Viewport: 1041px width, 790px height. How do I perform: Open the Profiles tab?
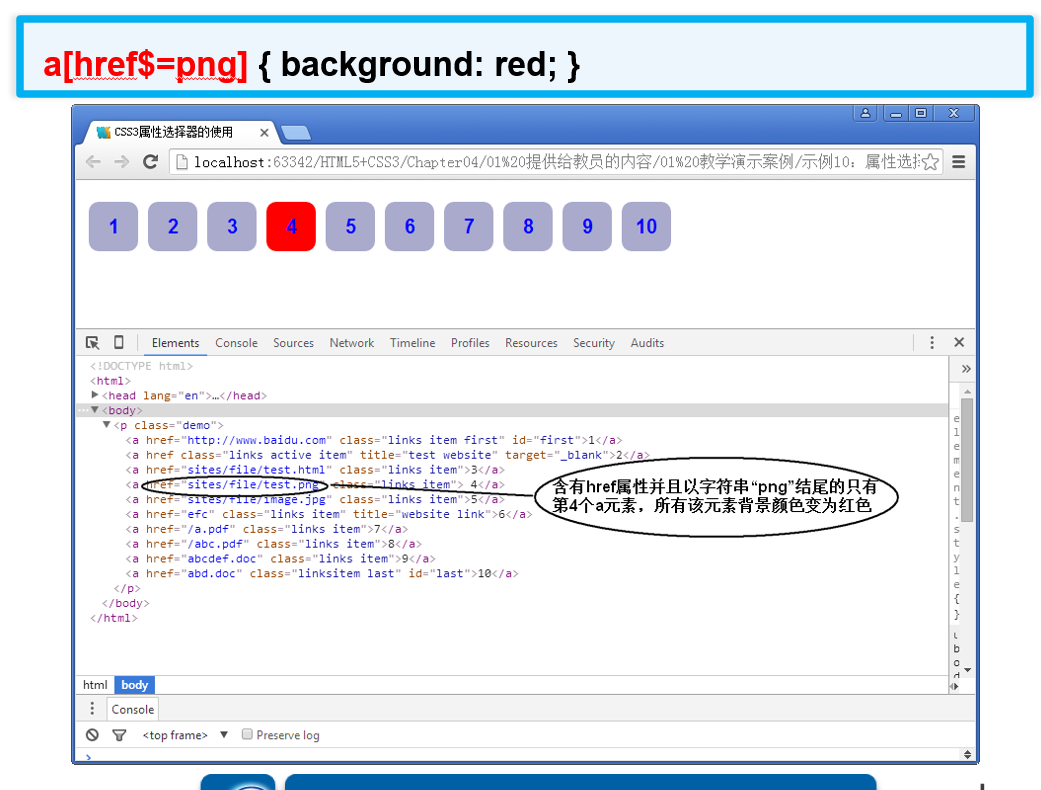(x=470, y=343)
